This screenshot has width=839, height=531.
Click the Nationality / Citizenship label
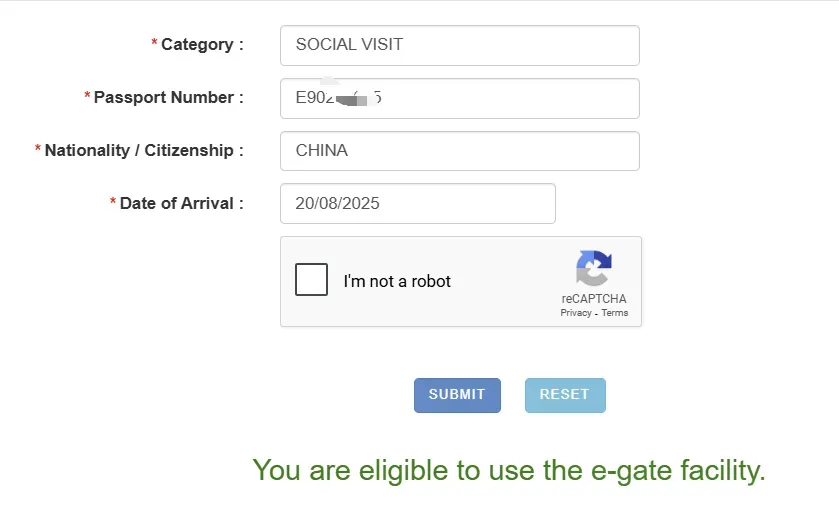click(x=144, y=150)
